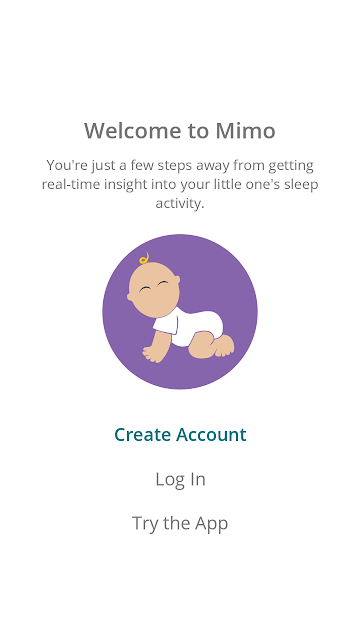Tap the Create Account link
The image size is (360, 640).
[180, 434]
